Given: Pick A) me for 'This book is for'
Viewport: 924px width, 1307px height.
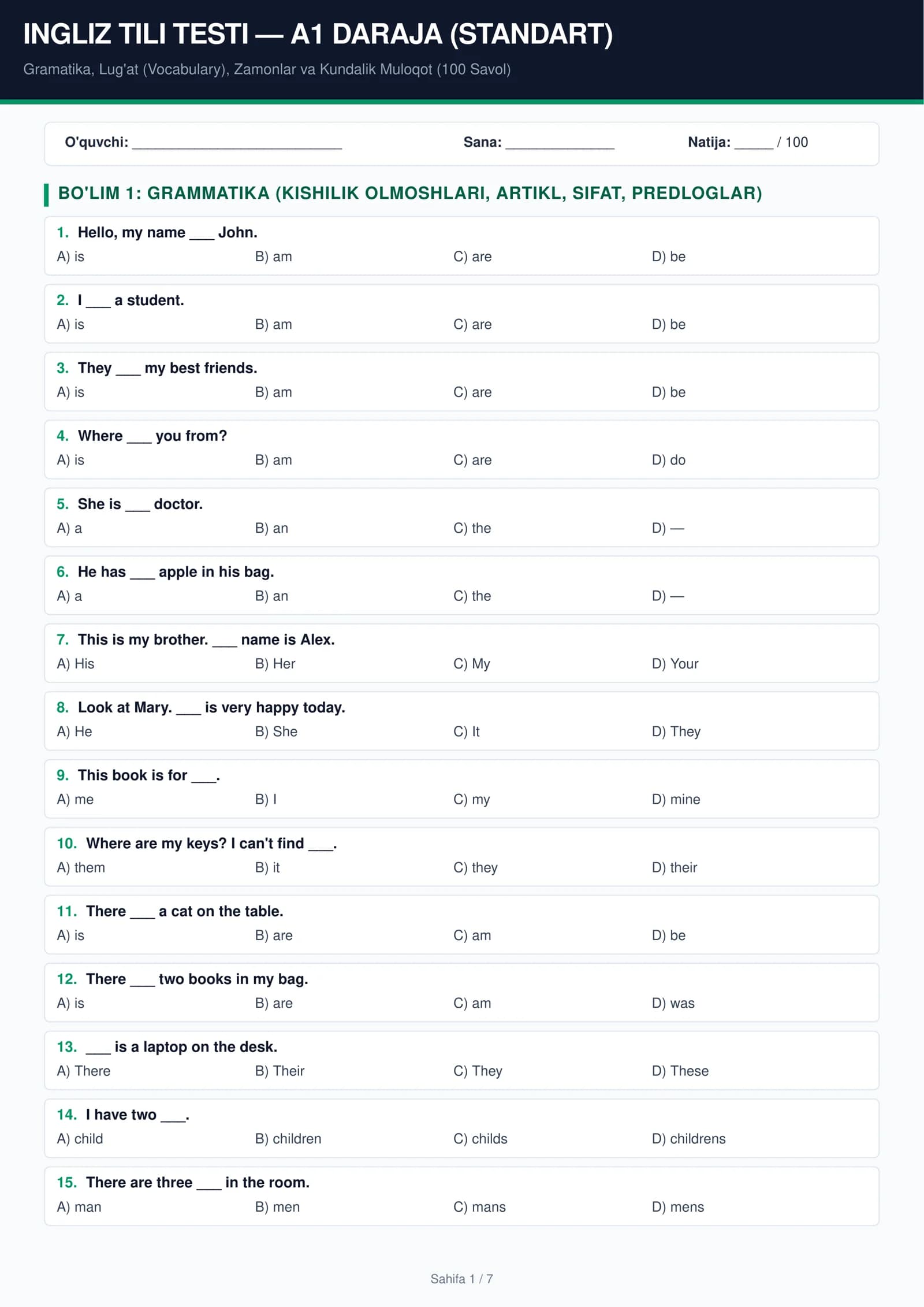Looking at the screenshot, I should pos(75,800).
